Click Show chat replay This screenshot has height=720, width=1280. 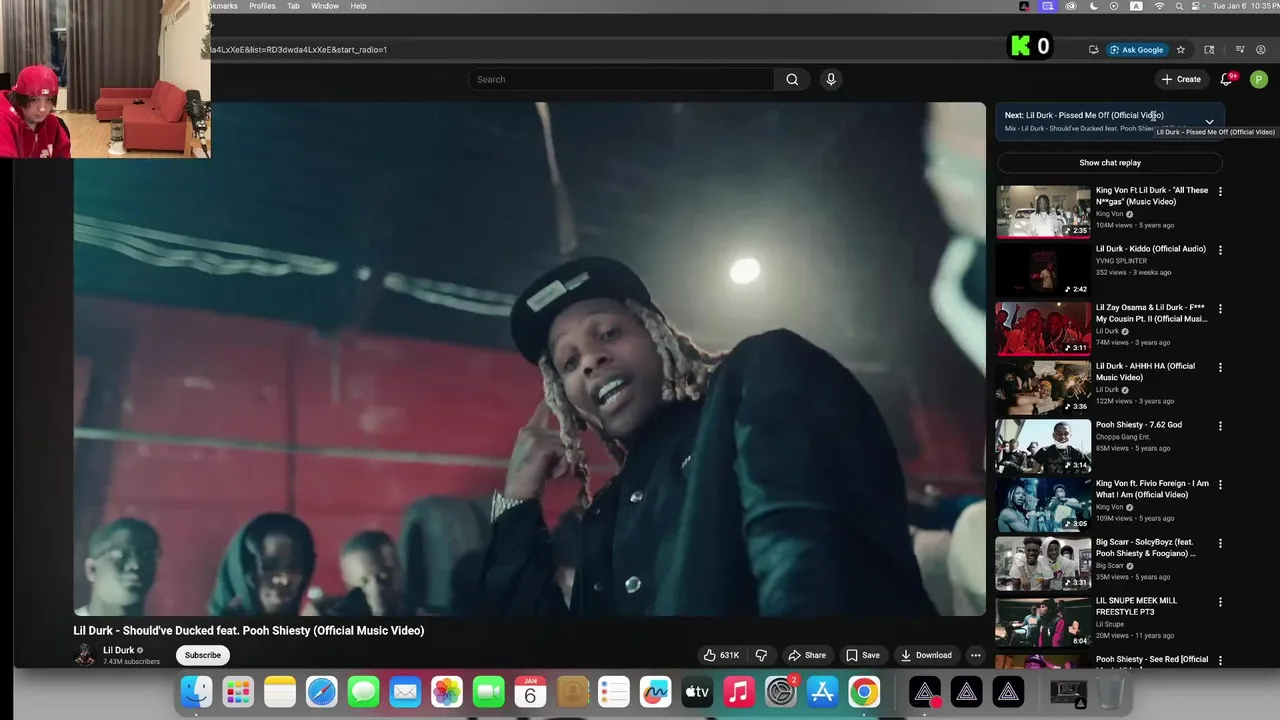click(1110, 163)
